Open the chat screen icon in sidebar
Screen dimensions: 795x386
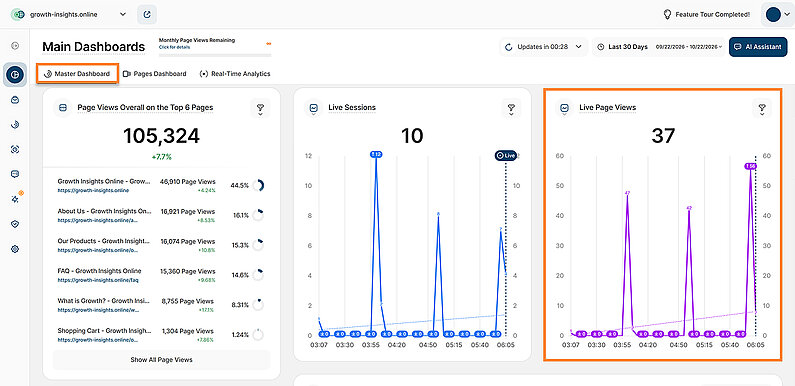coord(15,174)
